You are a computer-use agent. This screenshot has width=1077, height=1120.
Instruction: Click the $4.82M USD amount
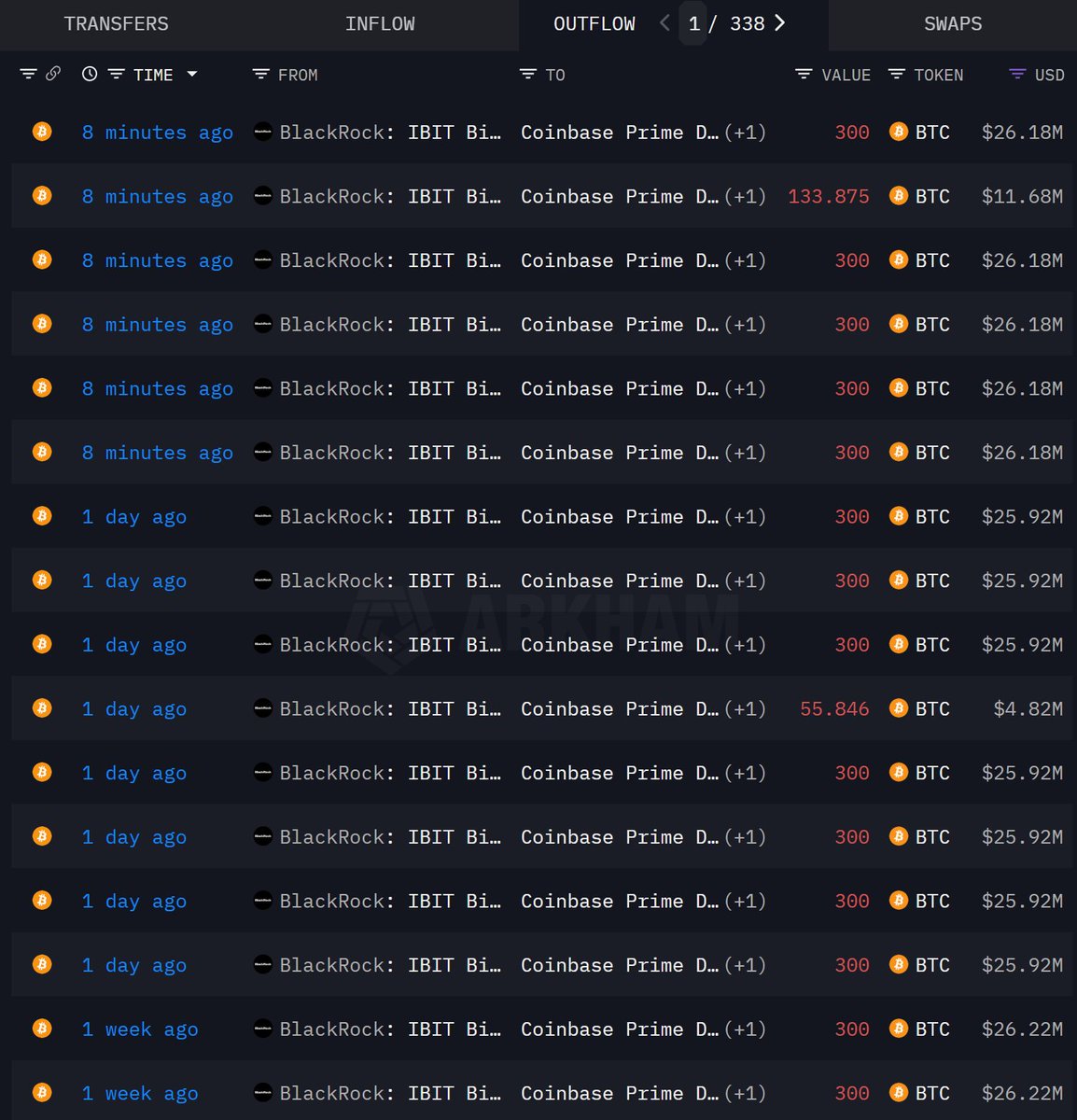tap(1028, 709)
